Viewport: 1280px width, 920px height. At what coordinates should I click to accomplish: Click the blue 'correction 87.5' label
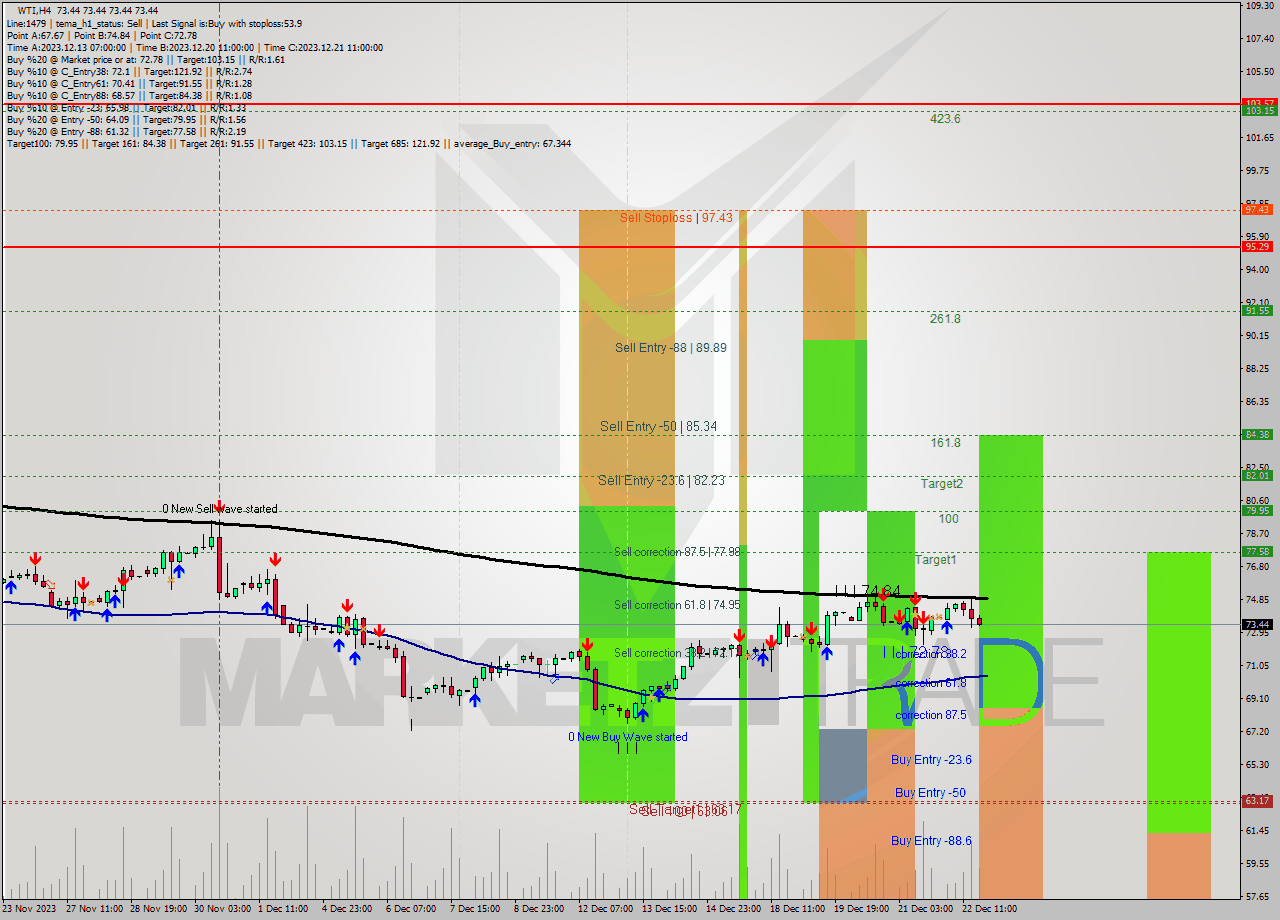tap(931, 715)
